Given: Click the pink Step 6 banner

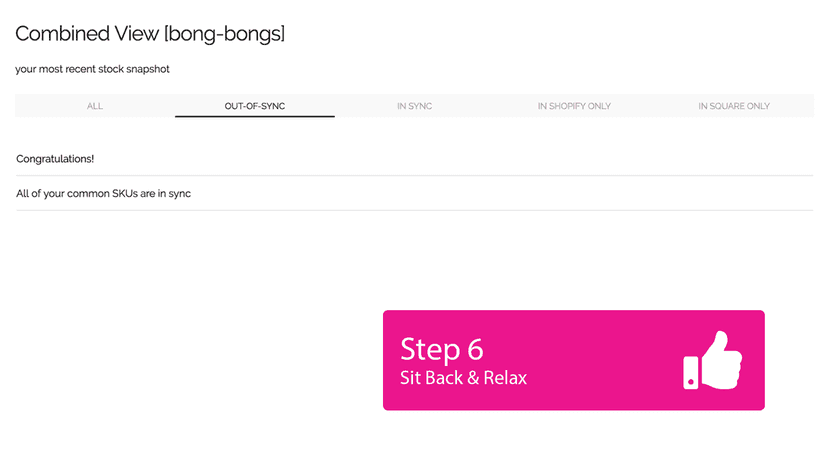Looking at the screenshot, I should click(x=573, y=360).
